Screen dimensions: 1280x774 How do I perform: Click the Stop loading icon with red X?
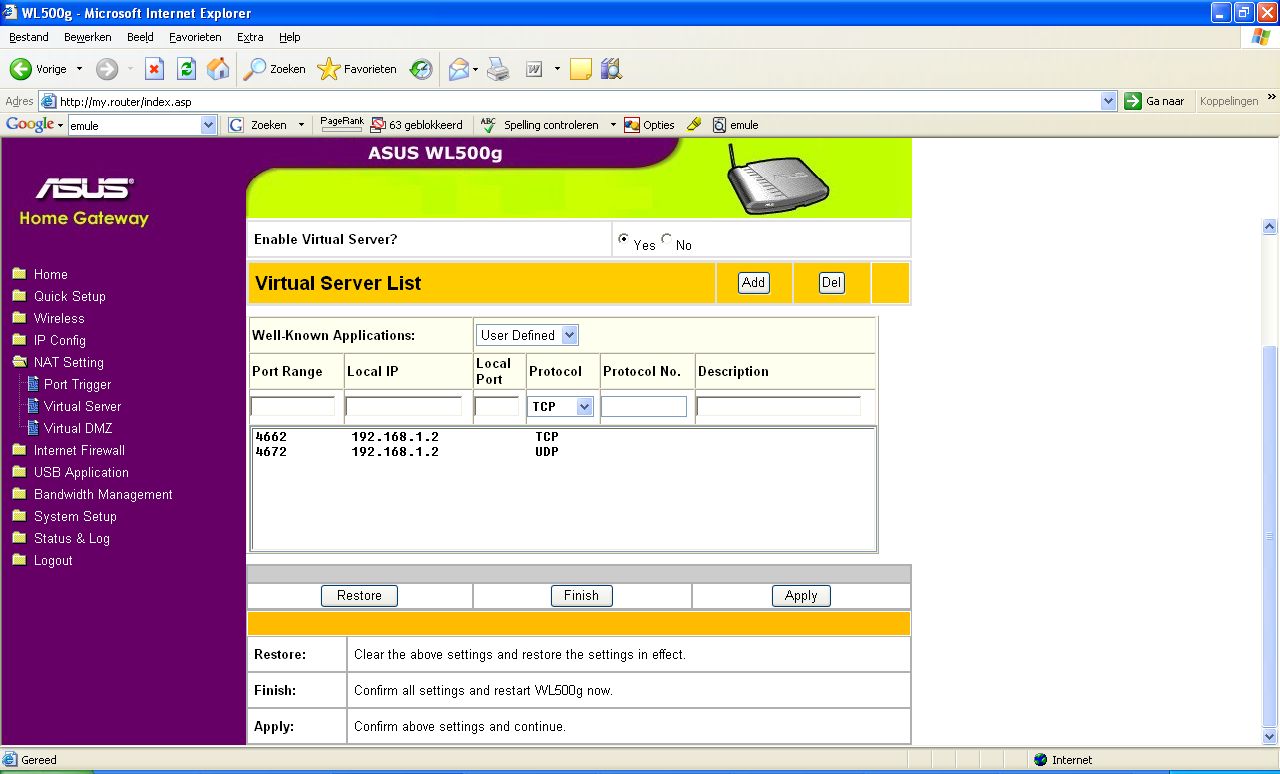coord(154,69)
